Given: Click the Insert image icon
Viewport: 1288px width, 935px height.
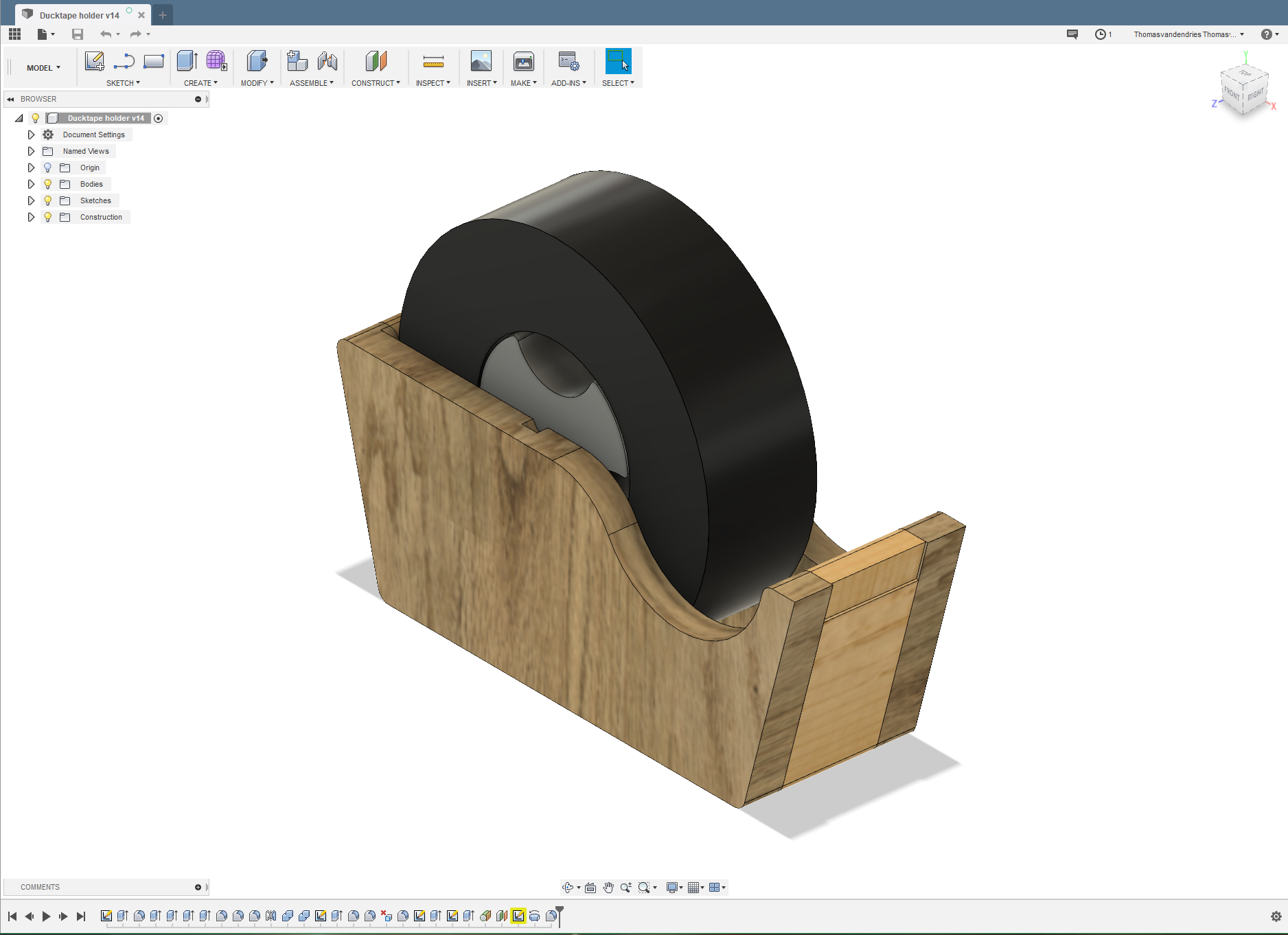Looking at the screenshot, I should point(481,62).
